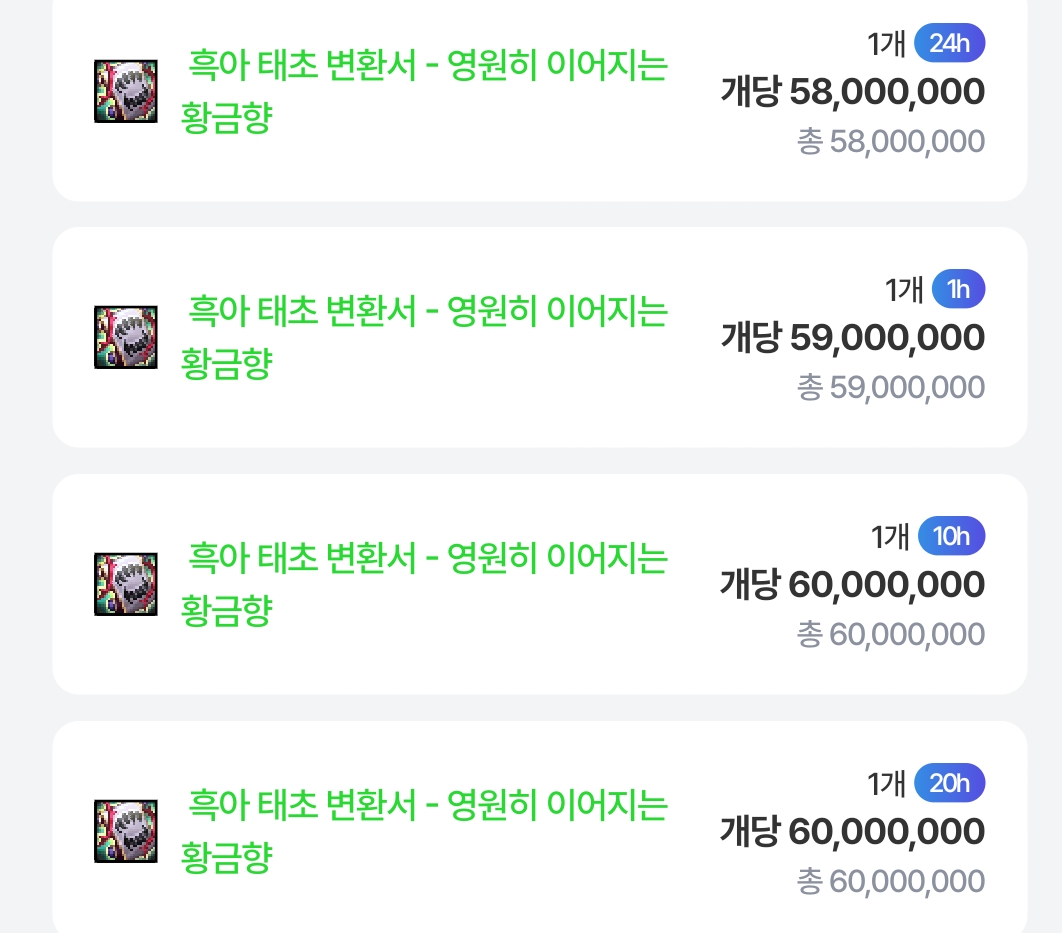Click the item icon in the 20h listing
Screen dimensions: 1062x933
[125, 830]
